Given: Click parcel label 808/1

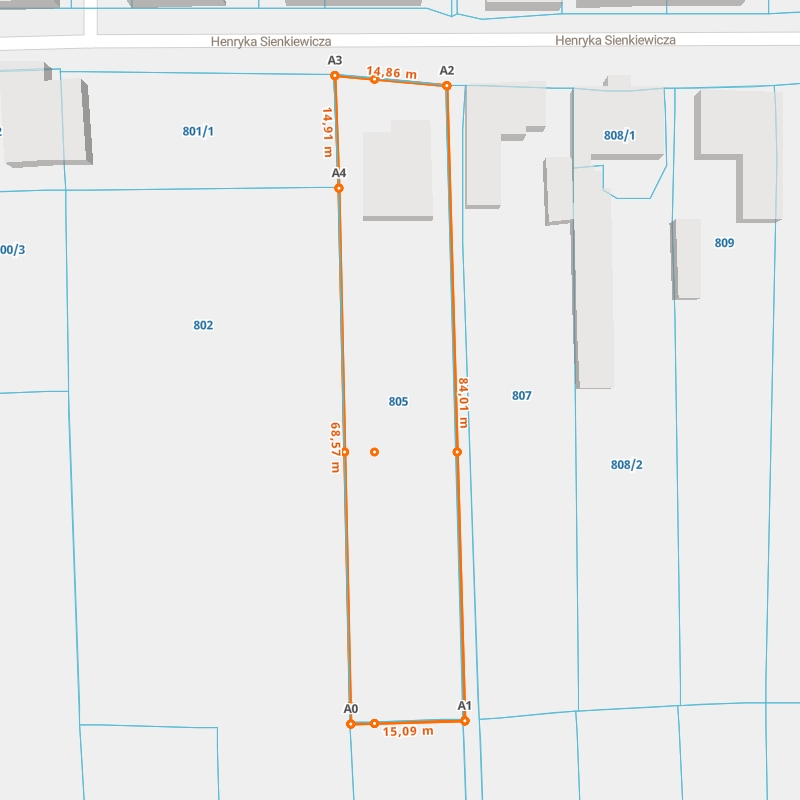Looking at the screenshot, I should [x=619, y=136].
